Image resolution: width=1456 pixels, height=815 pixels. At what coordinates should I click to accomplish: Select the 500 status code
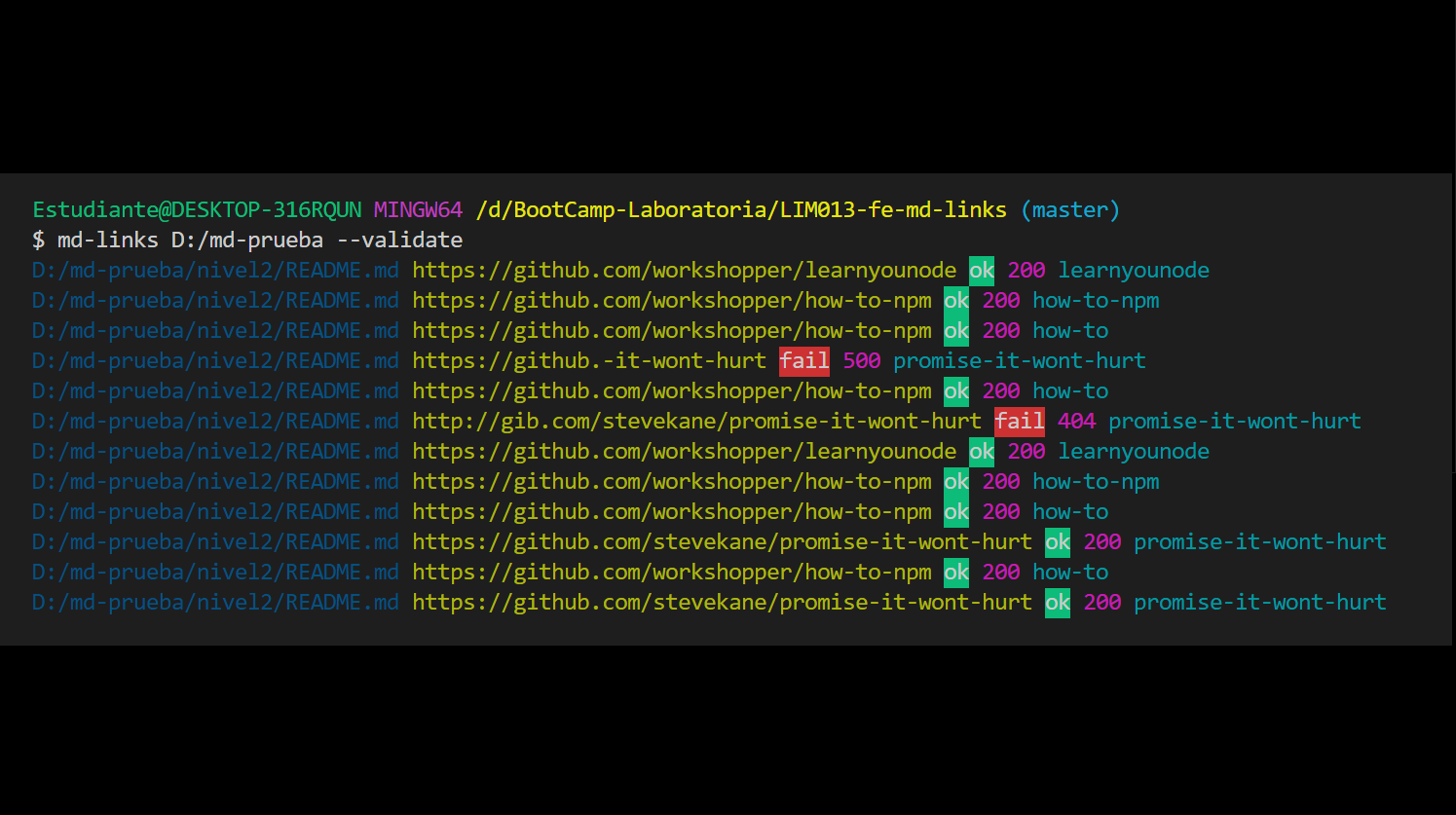[x=862, y=360]
